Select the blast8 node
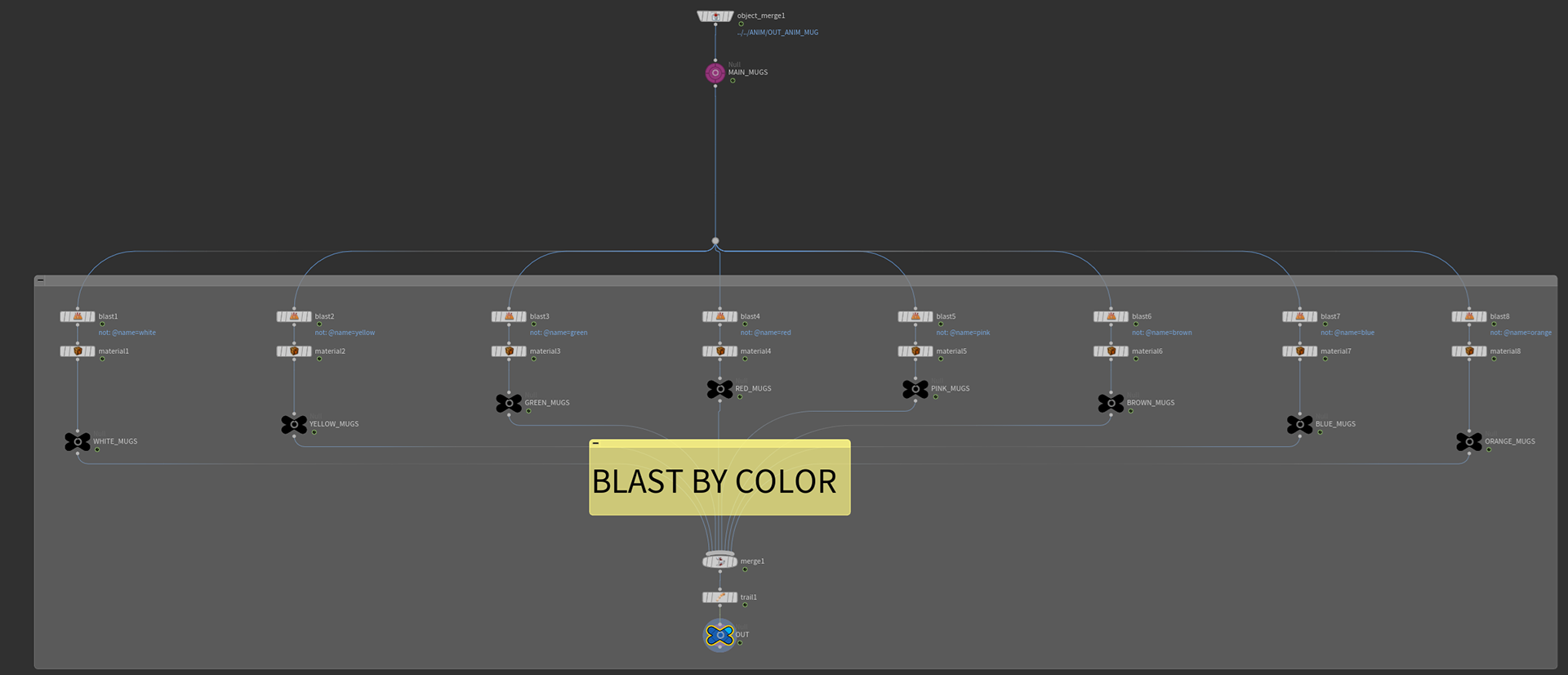1568x675 pixels. click(x=1469, y=316)
